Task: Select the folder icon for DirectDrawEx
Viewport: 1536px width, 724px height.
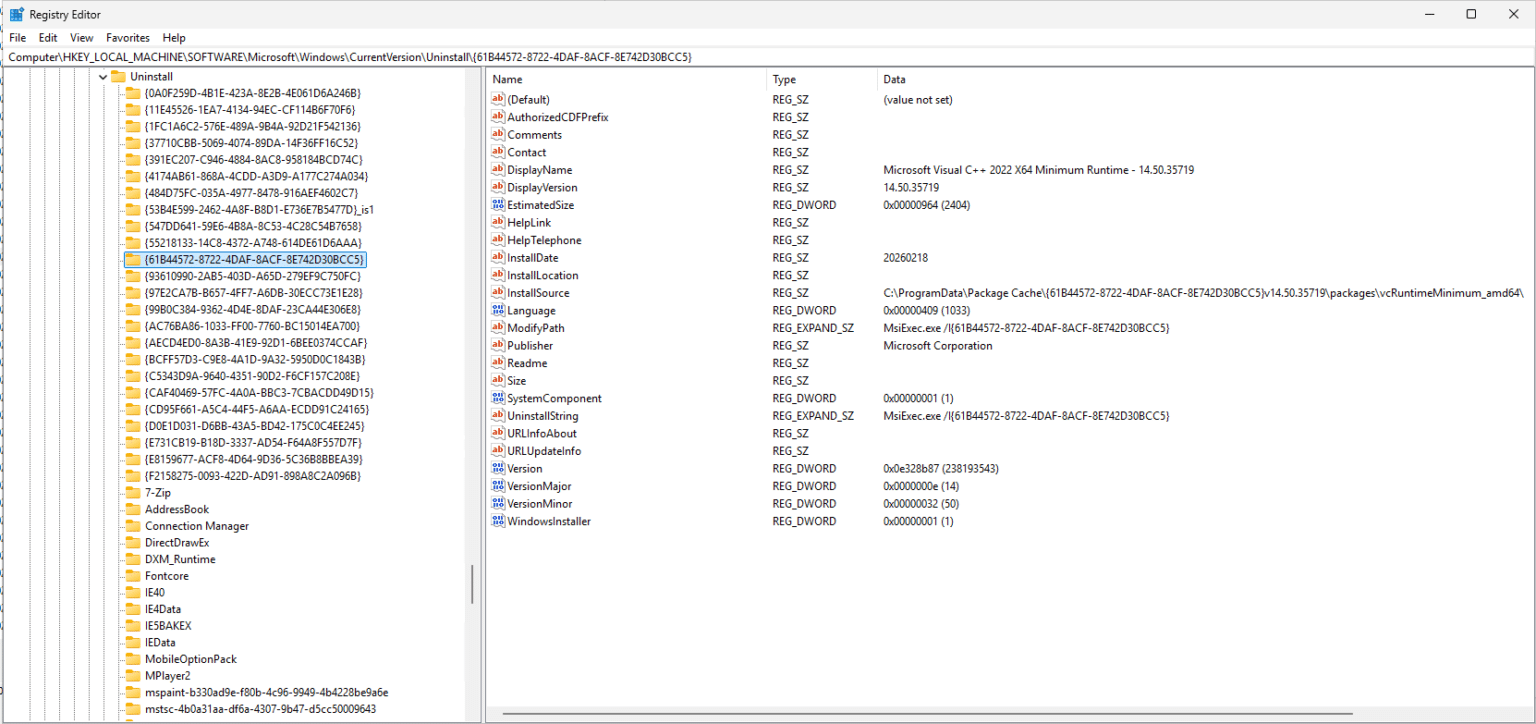Action: [133, 543]
